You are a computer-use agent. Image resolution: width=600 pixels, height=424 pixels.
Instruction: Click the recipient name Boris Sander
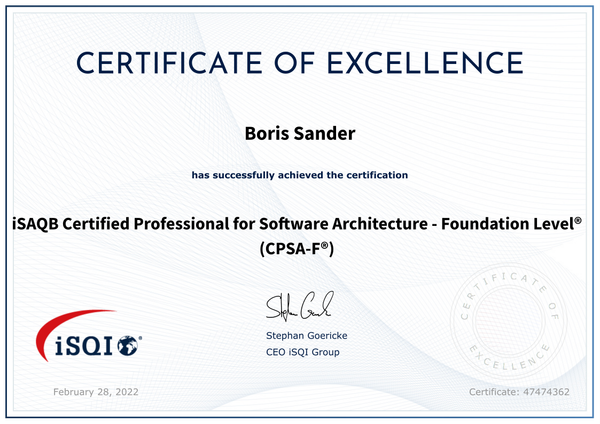(x=299, y=132)
